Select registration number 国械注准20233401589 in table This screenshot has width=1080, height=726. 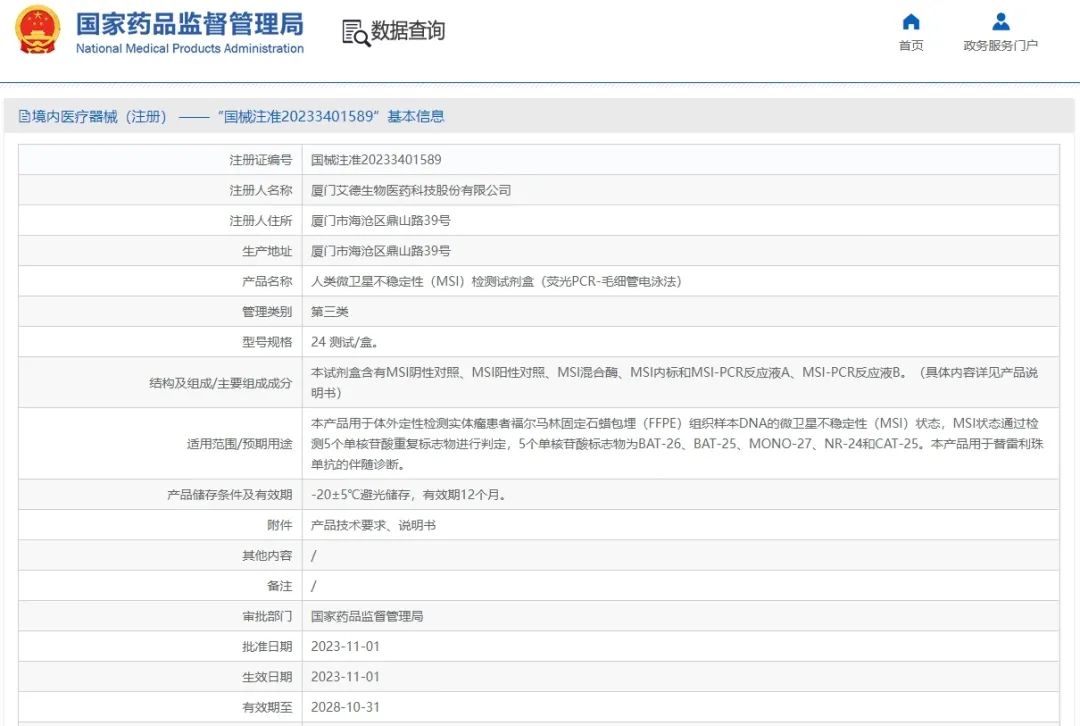tap(376, 160)
